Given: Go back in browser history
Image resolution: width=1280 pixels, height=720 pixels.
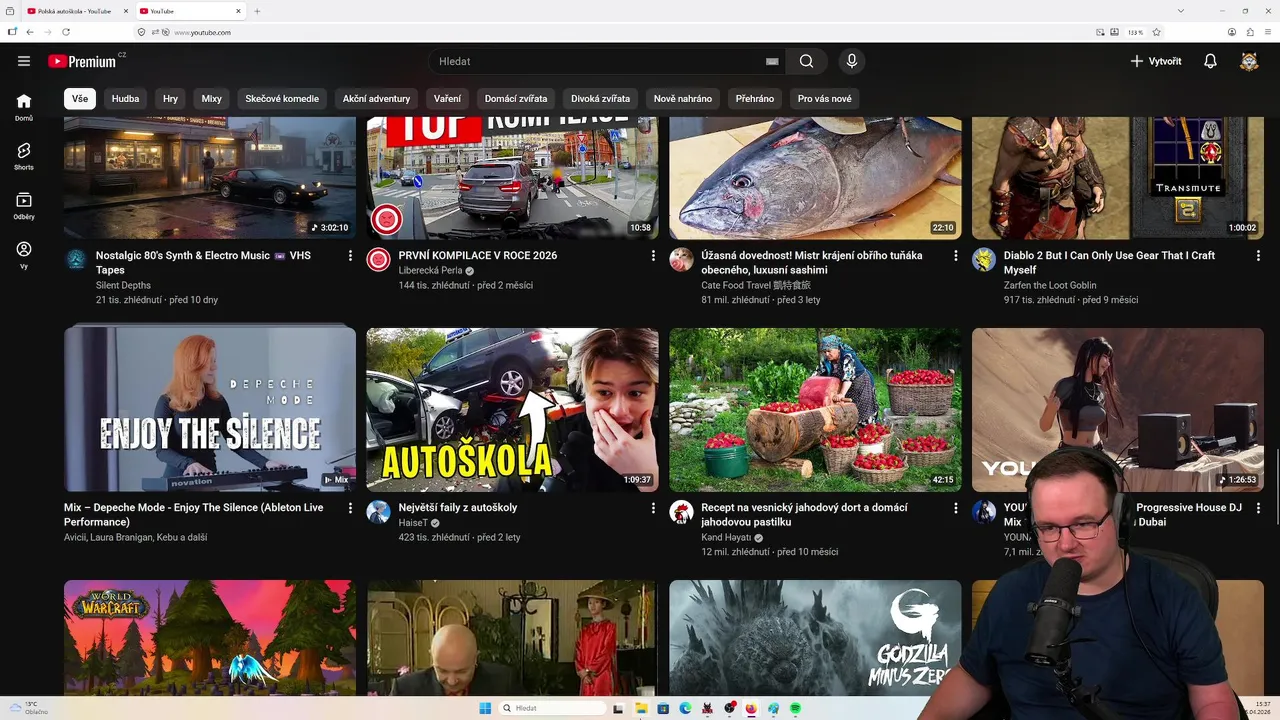Looking at the screenshot, I should pyautogui.click(x=30, y=32).
